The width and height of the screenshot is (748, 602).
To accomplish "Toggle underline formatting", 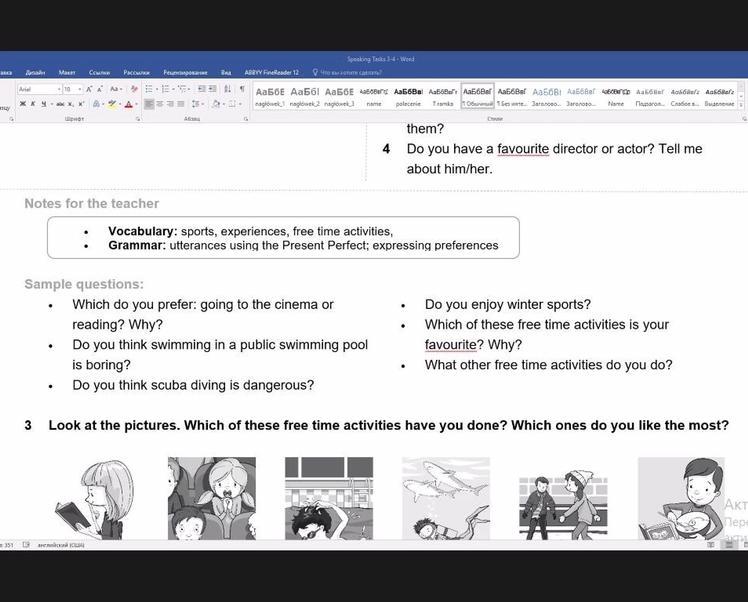I will pyautogui.click(x=45, y=104).
